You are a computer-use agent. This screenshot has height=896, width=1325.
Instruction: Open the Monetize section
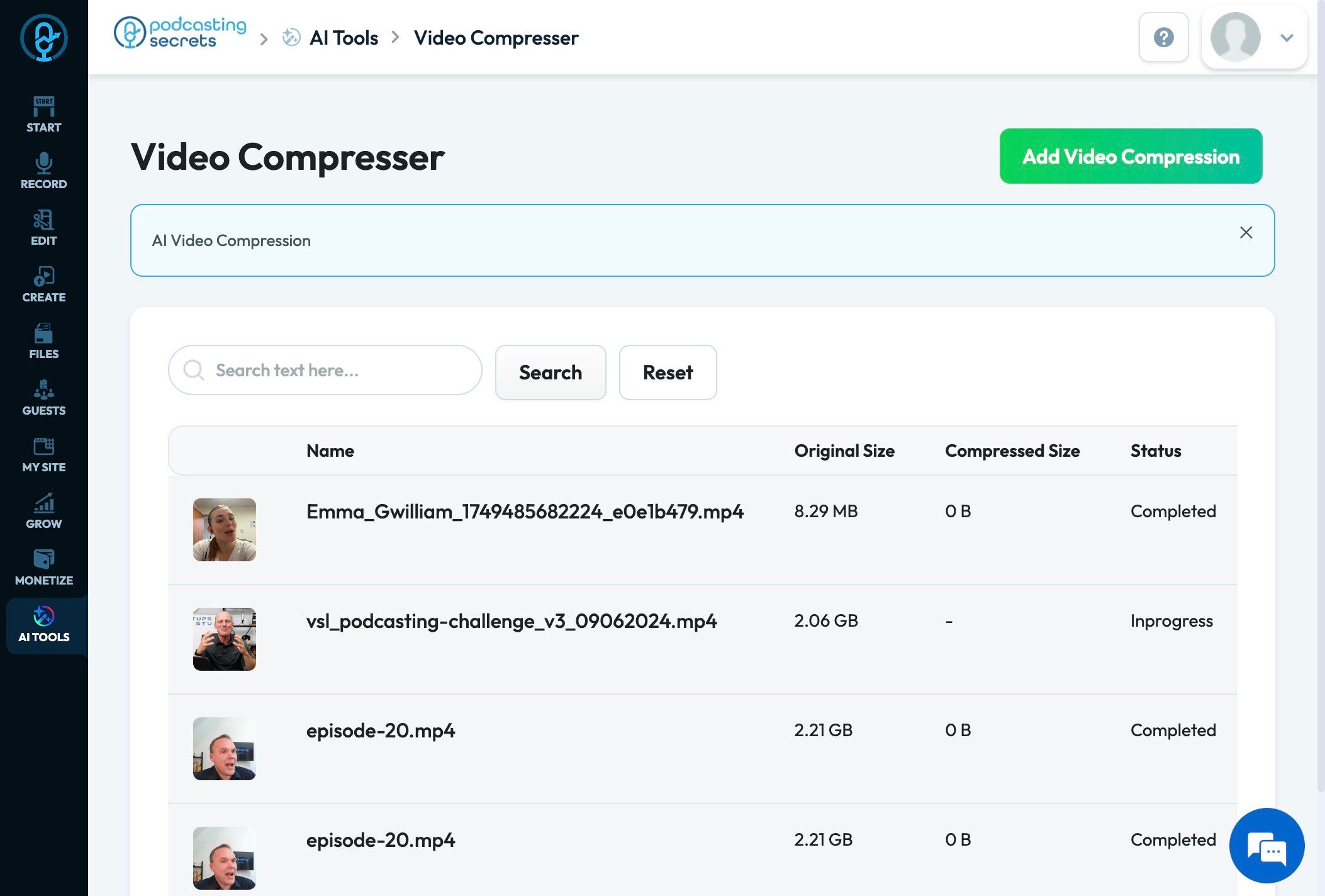point(43,567)
